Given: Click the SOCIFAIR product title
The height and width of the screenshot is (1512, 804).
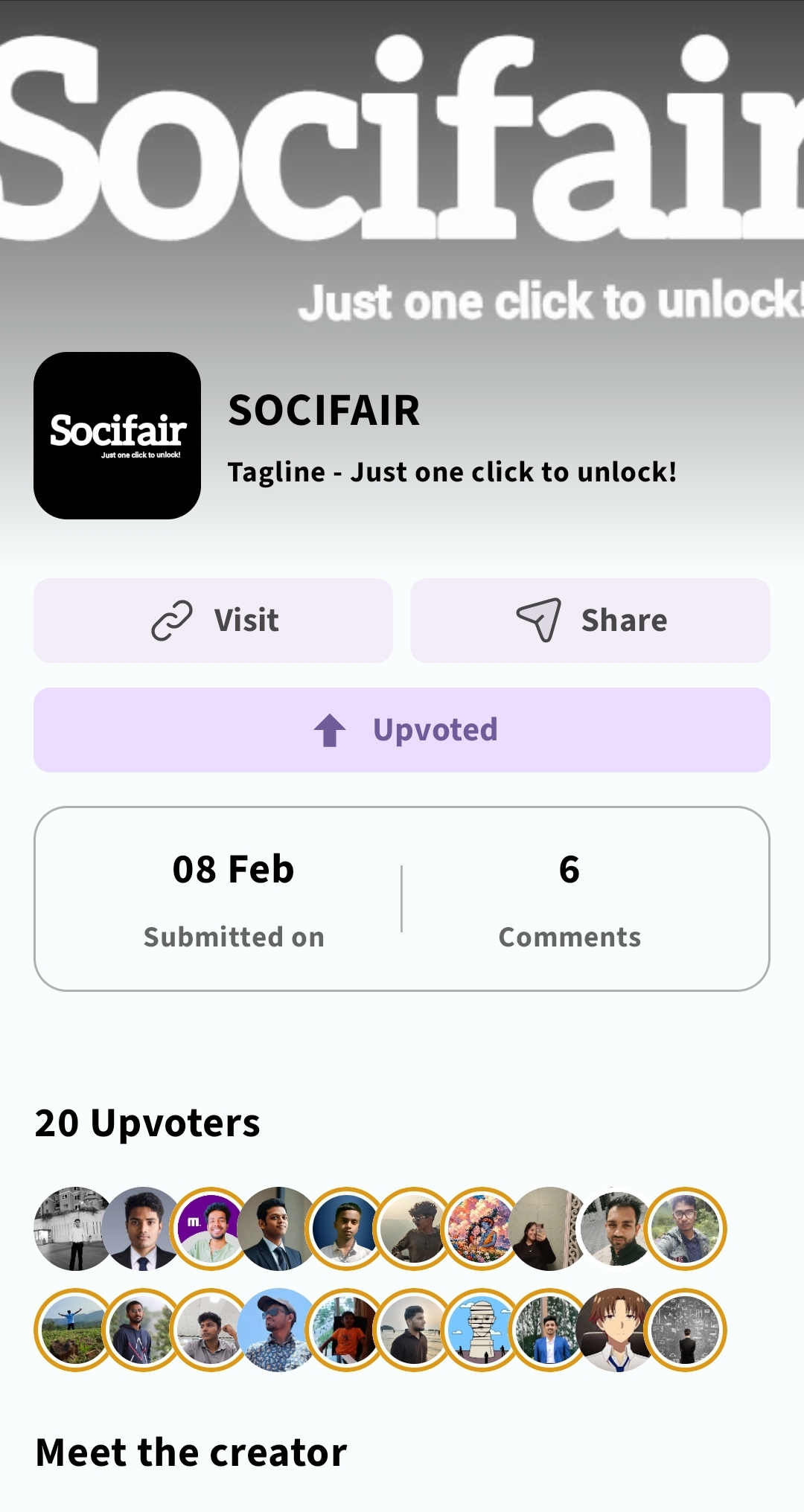Looking at the screenshot, I should [324, 410].
